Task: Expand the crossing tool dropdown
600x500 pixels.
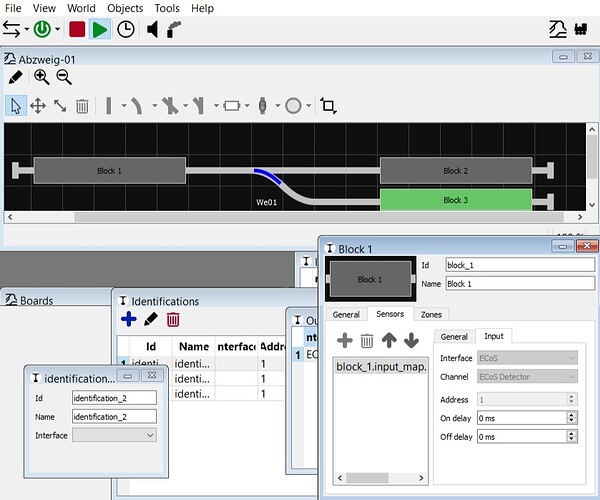Action: (185, 106)
